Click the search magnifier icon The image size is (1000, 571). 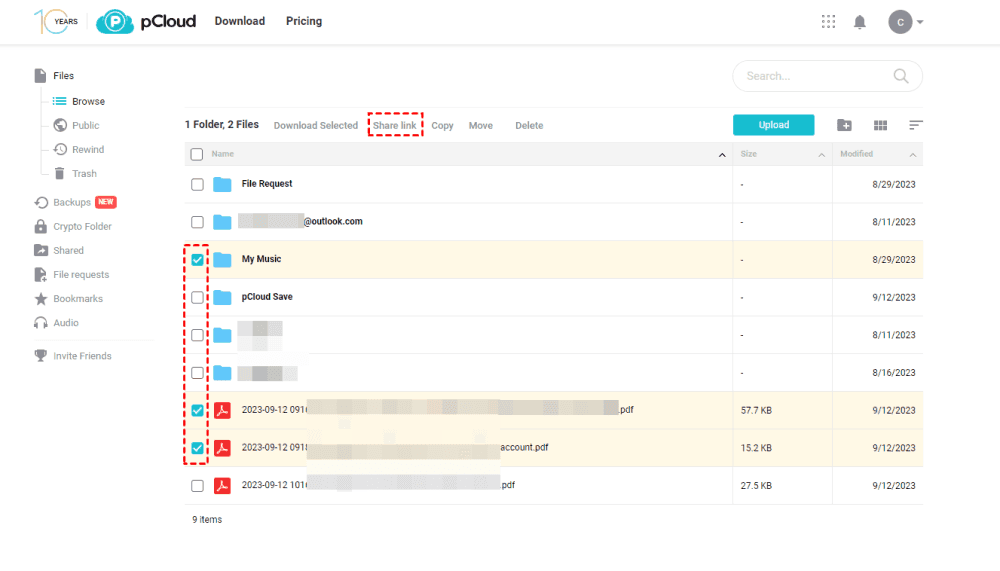tap(901, 76)
